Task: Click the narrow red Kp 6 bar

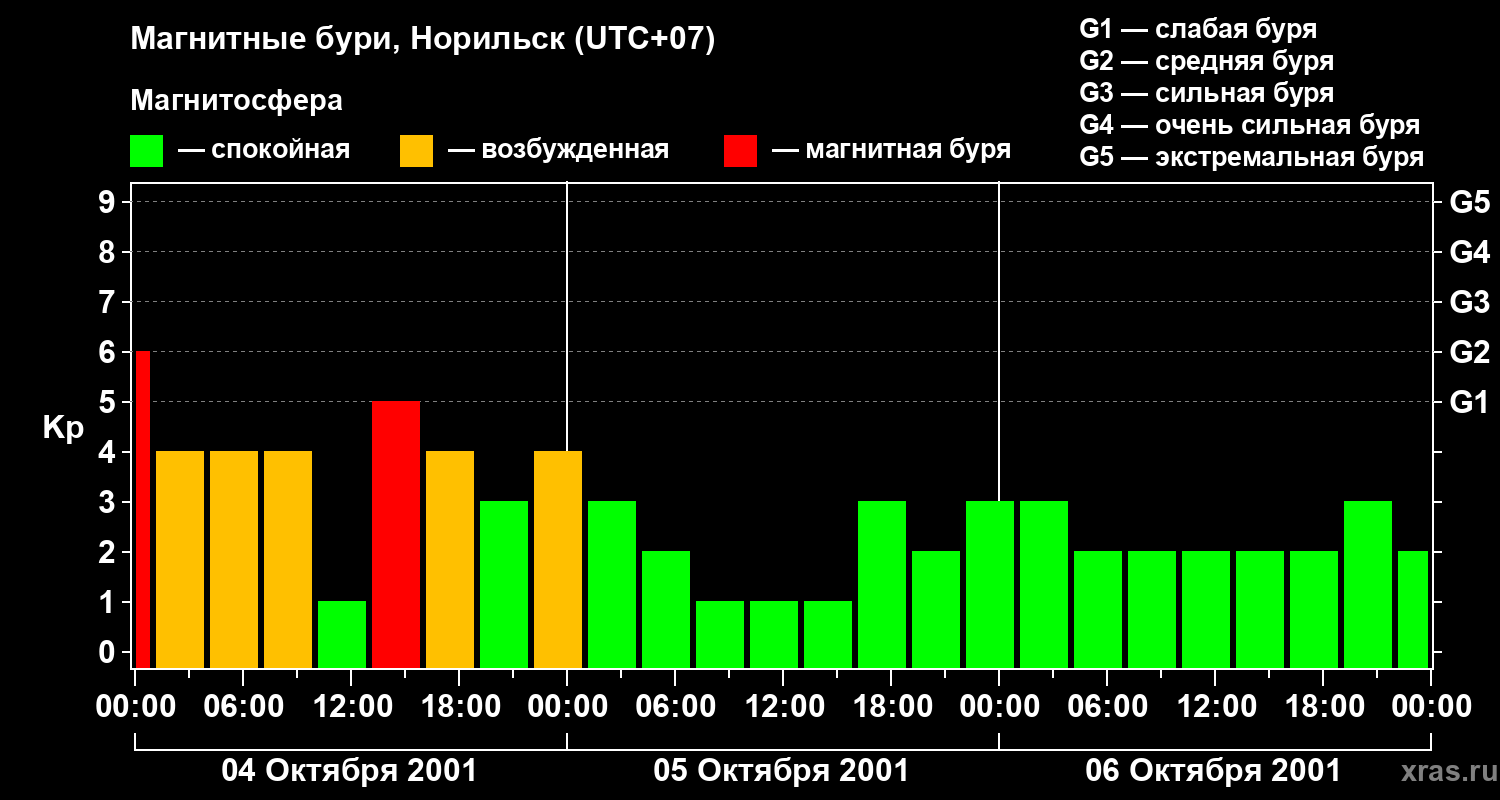Action: click(142, 509)
